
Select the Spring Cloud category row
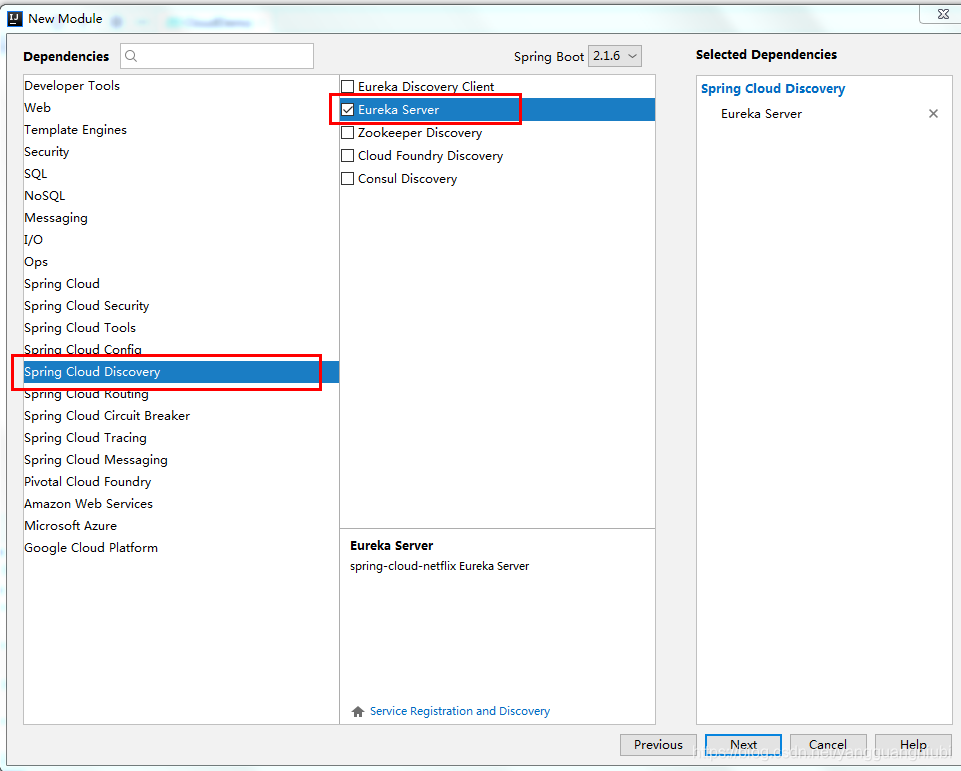coord(181,284)
